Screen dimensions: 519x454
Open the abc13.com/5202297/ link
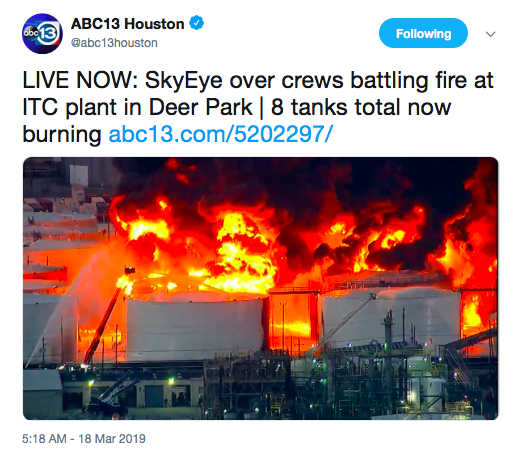pyautogui.click(x=221, y=134)
